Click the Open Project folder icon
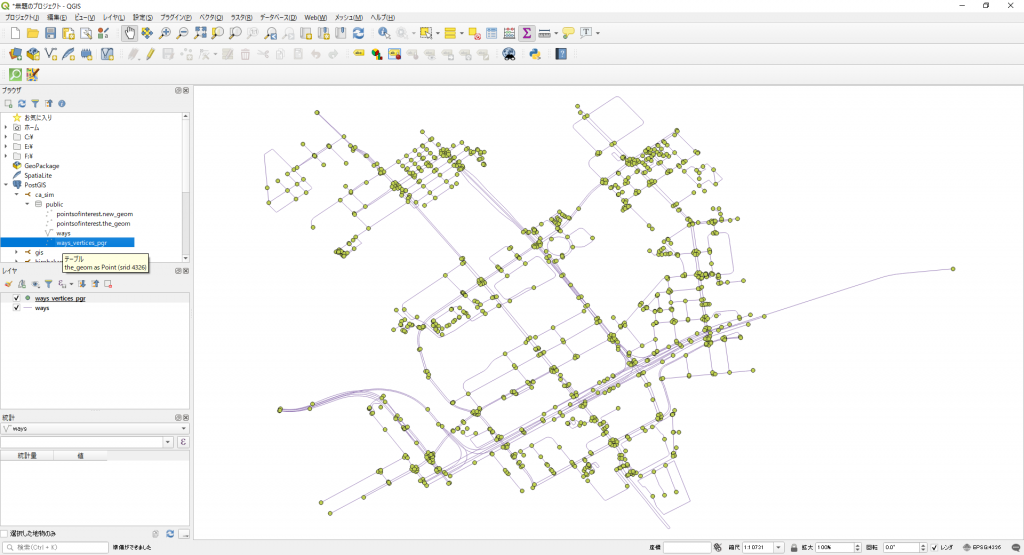 pyautogui.click(x=33, y=33)
